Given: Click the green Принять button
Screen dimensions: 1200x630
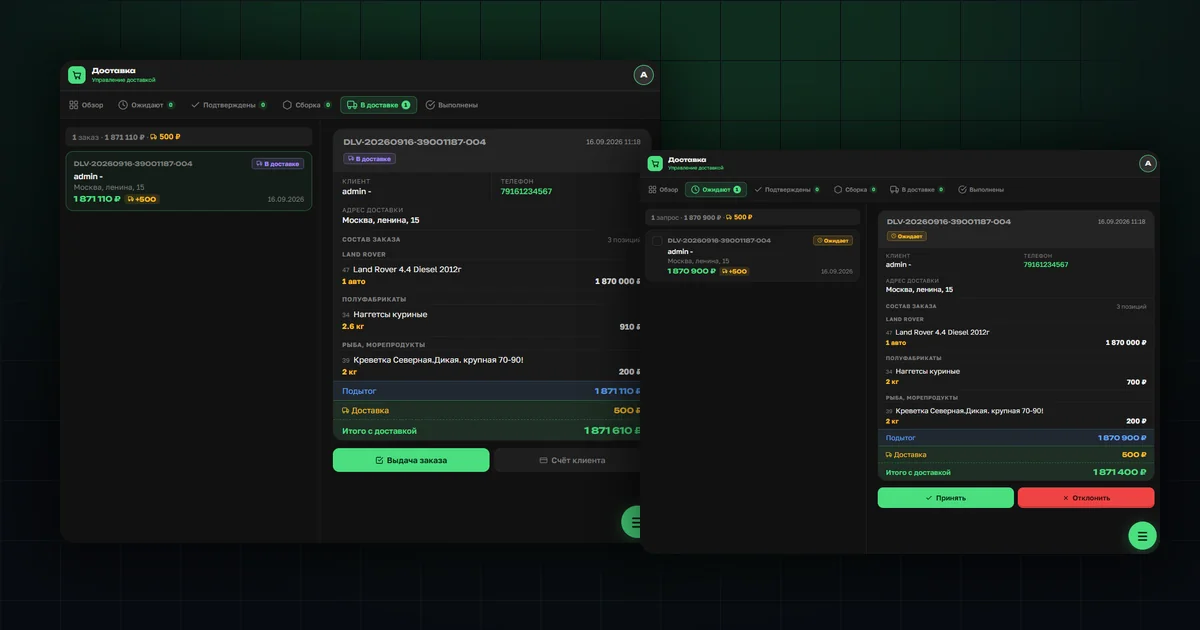Looking at the screenshot, I should tap(946, 497).
